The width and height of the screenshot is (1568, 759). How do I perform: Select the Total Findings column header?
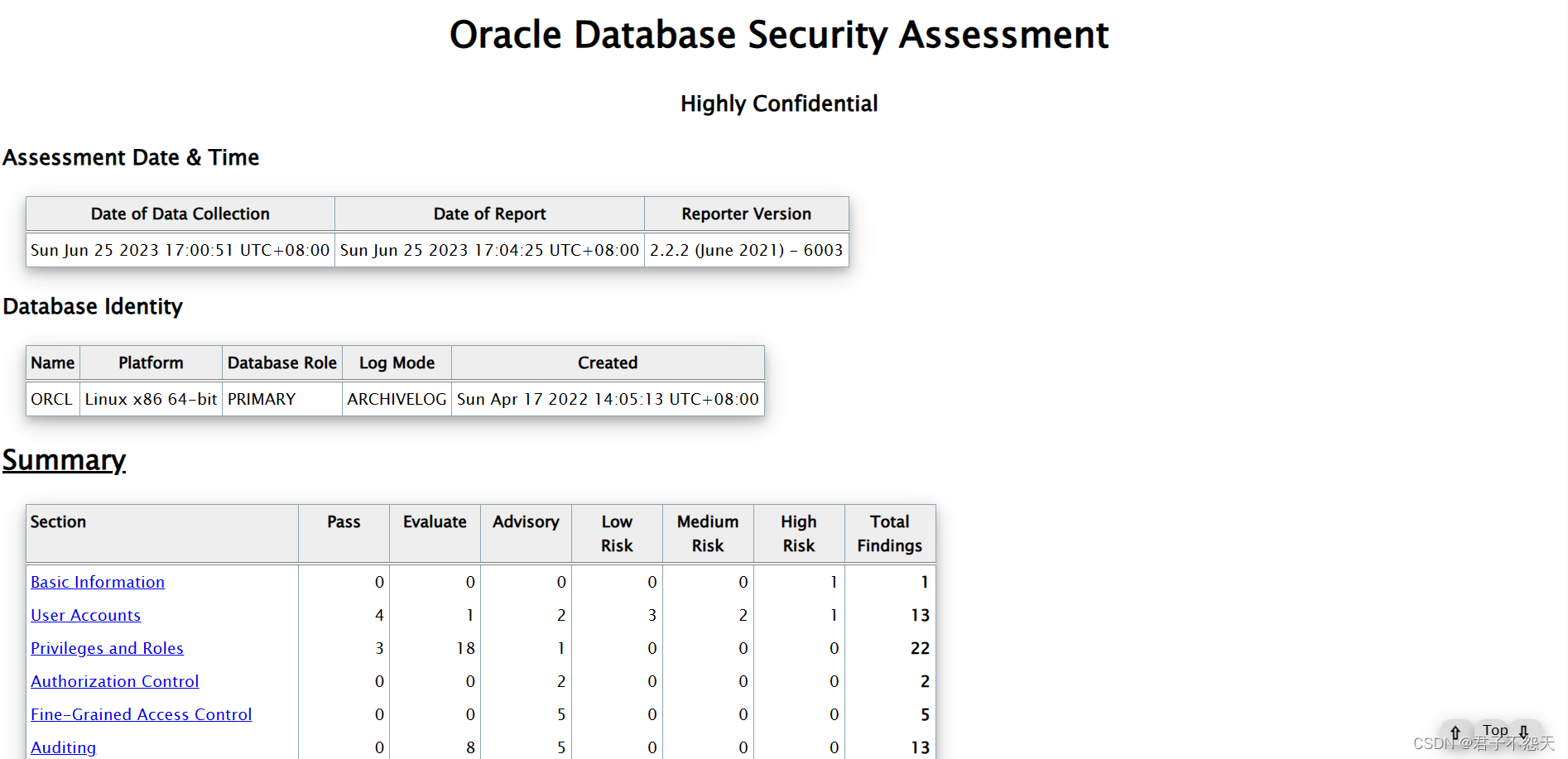click(x=891, y=534)
